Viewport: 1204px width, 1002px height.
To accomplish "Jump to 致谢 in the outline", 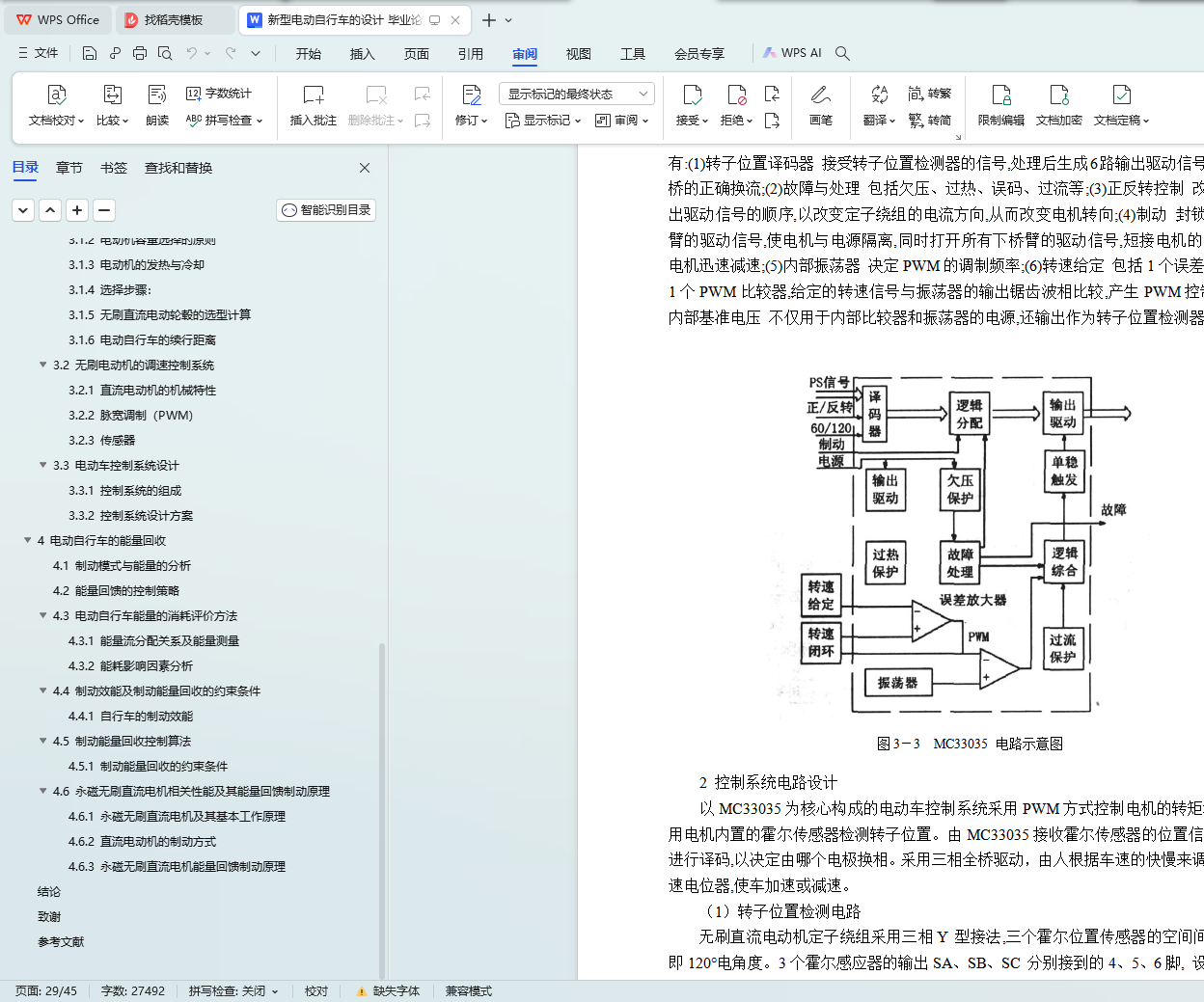I will [49, 916].
